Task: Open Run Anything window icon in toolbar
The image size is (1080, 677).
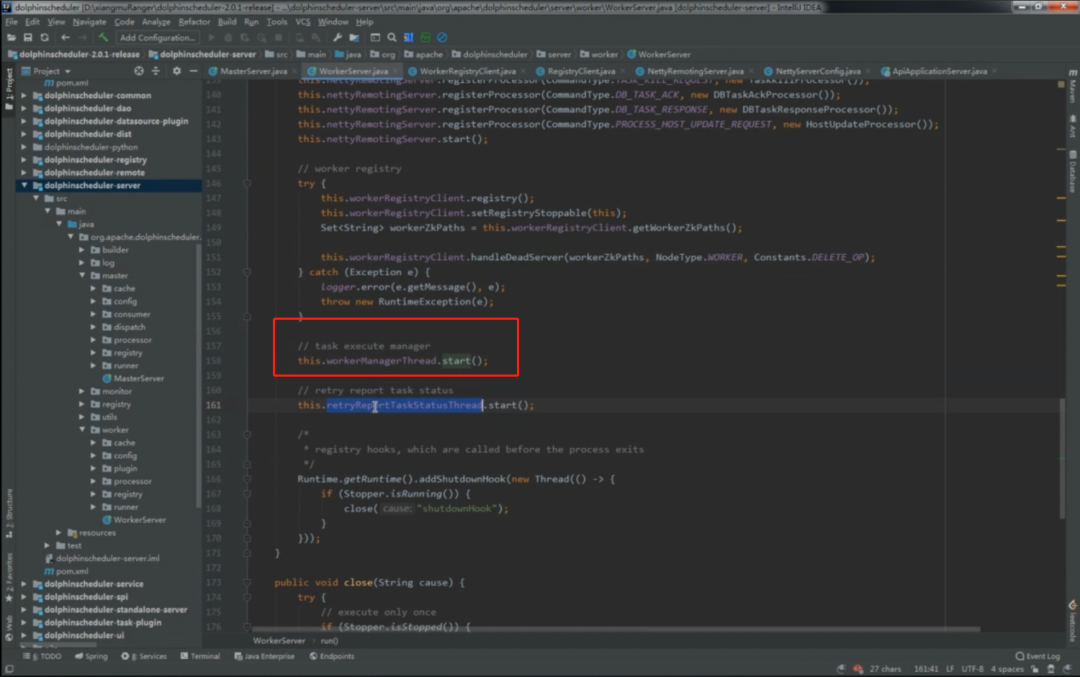Action: (x=375, y=37)
